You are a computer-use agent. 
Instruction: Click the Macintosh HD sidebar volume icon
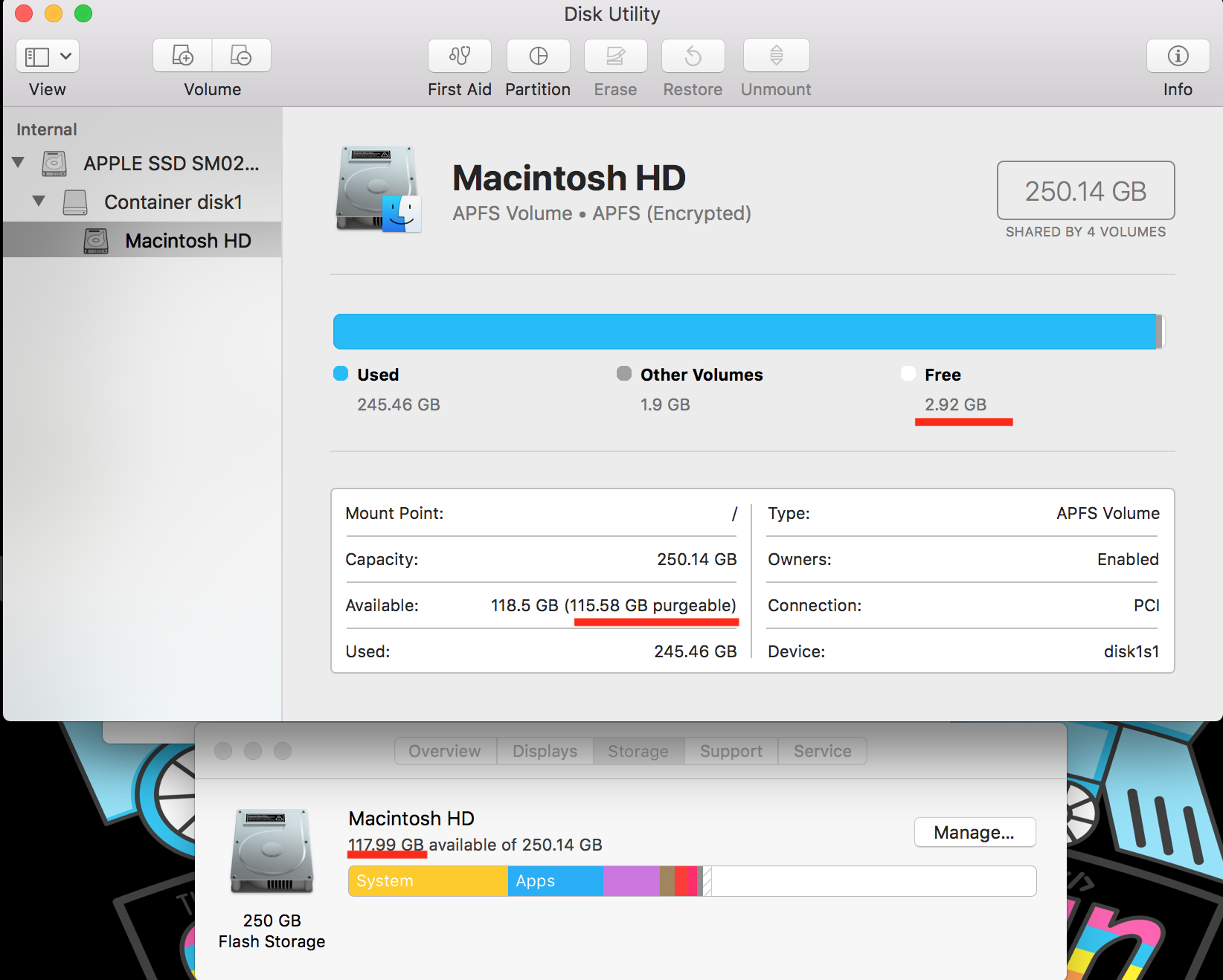(x=96, y=241)
